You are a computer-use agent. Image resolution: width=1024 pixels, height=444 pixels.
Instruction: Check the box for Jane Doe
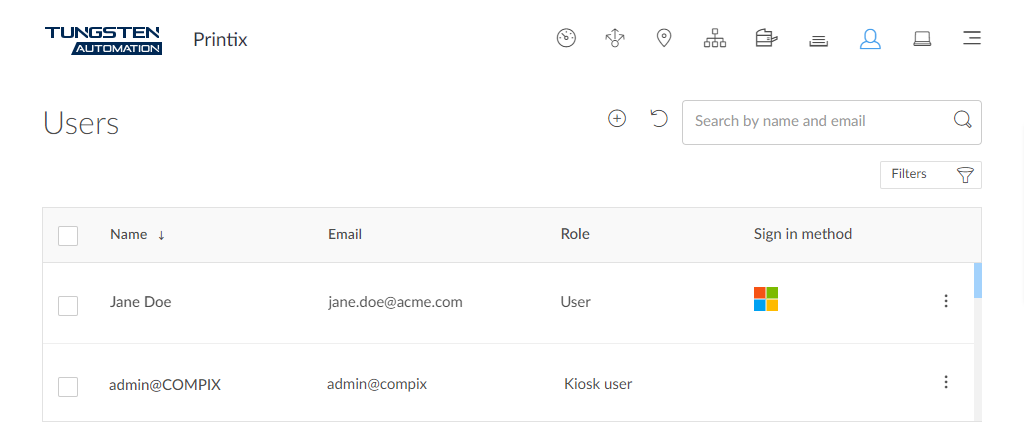pos(68,306)
